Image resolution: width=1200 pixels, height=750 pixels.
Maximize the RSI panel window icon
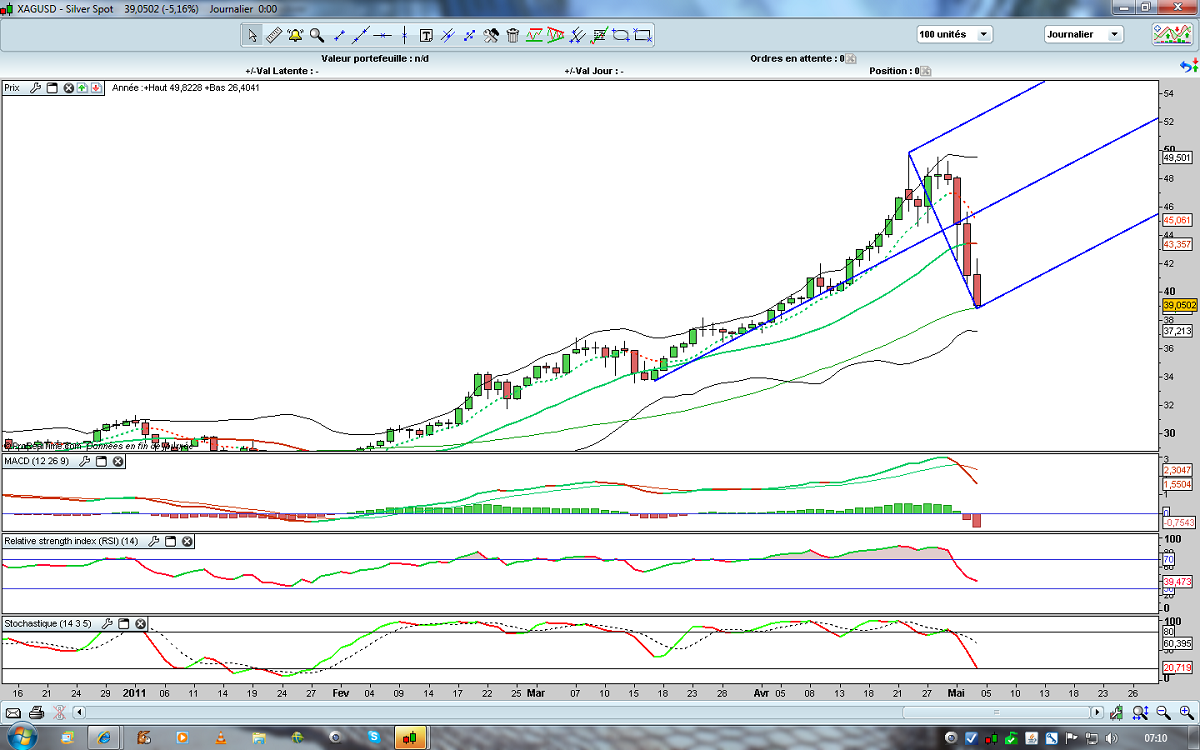(170, 541)
